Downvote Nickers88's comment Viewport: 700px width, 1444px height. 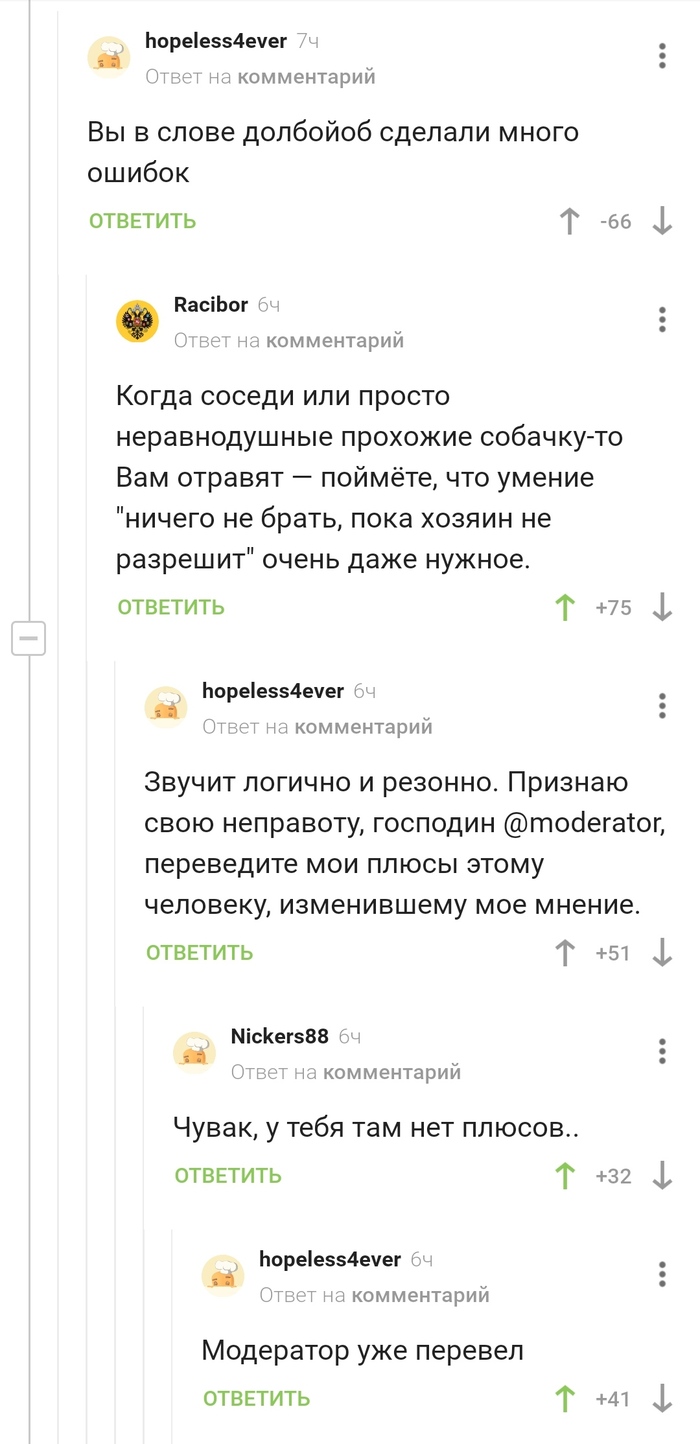click(x=660, y=1175)
